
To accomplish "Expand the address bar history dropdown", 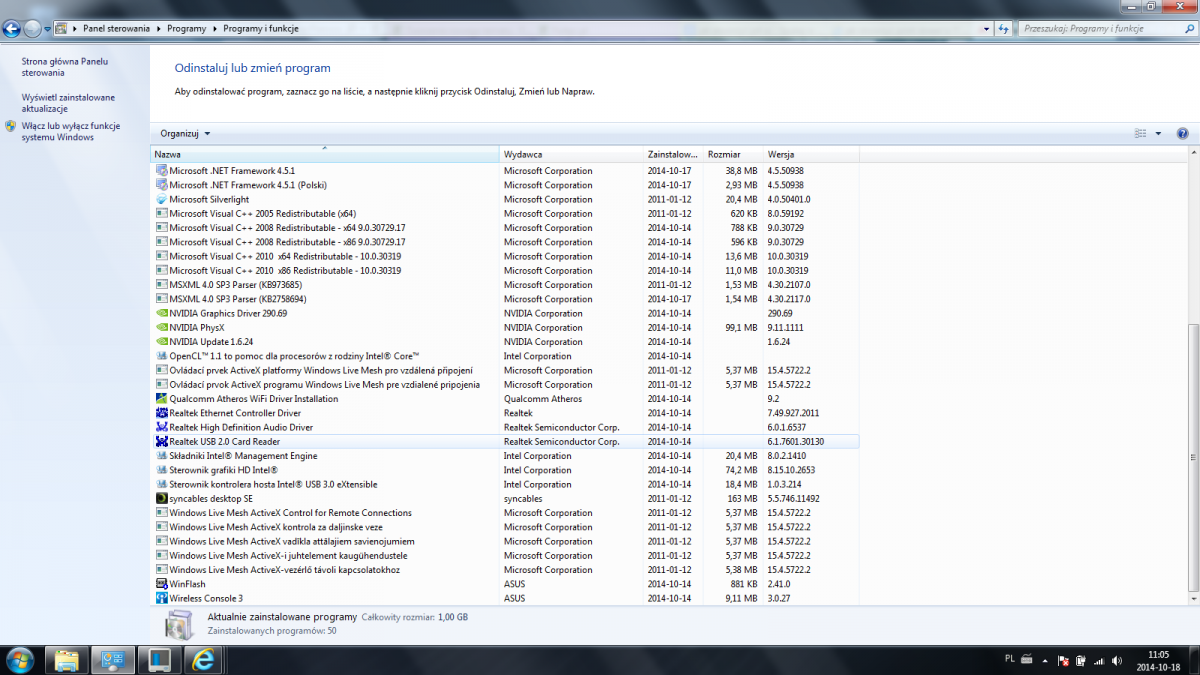I will (x=986, y=29).
